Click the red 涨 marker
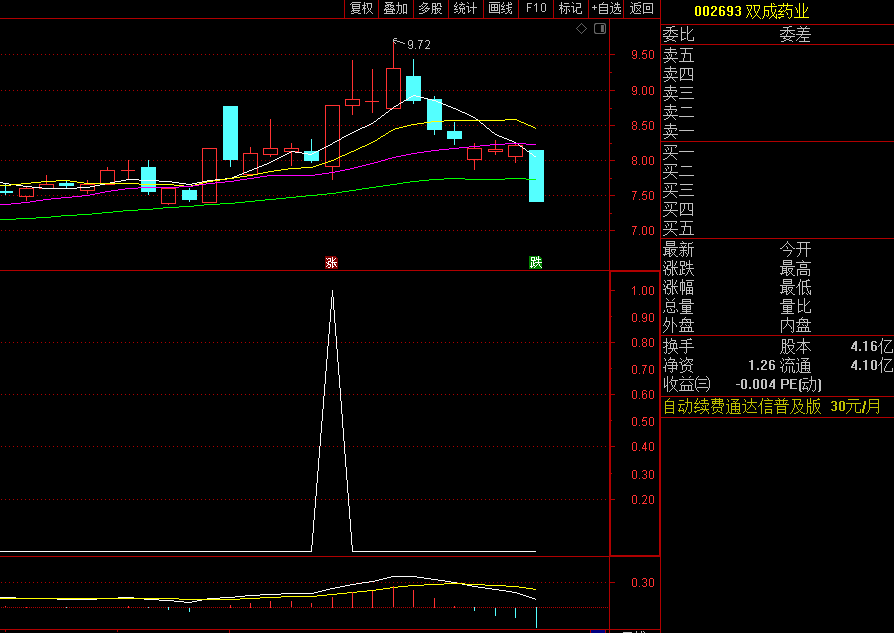Screen dimensions: 894x633 tap(331, 262)
